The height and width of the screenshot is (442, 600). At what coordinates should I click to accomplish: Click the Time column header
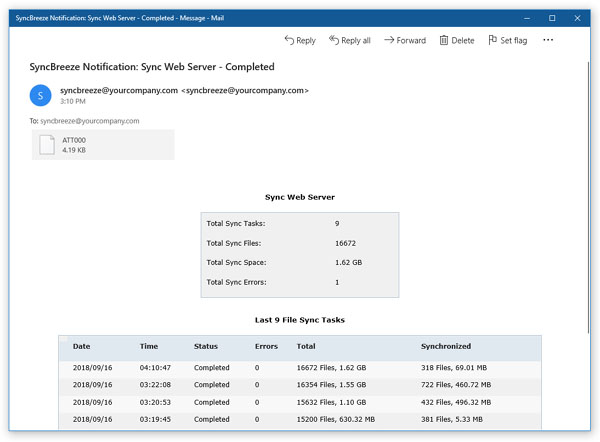click(x=149, y=346)
